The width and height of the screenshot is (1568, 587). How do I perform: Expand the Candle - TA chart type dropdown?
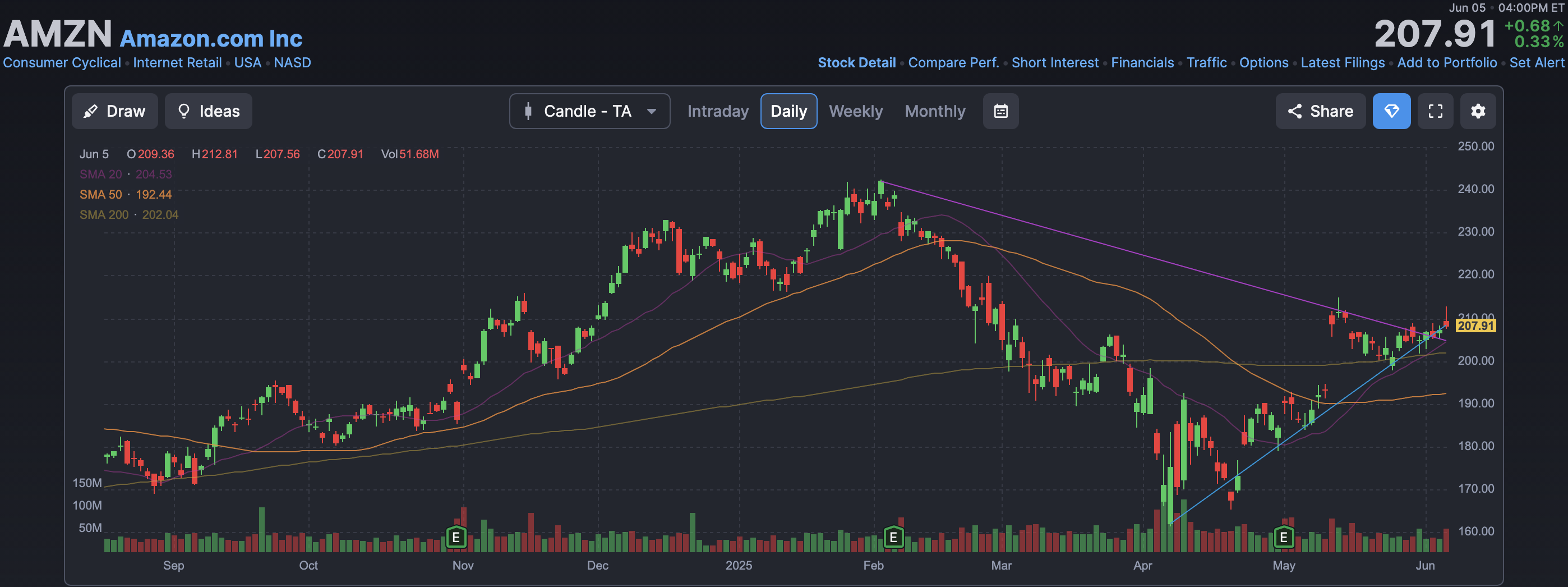pyautogui.click(x=589, y=111)
